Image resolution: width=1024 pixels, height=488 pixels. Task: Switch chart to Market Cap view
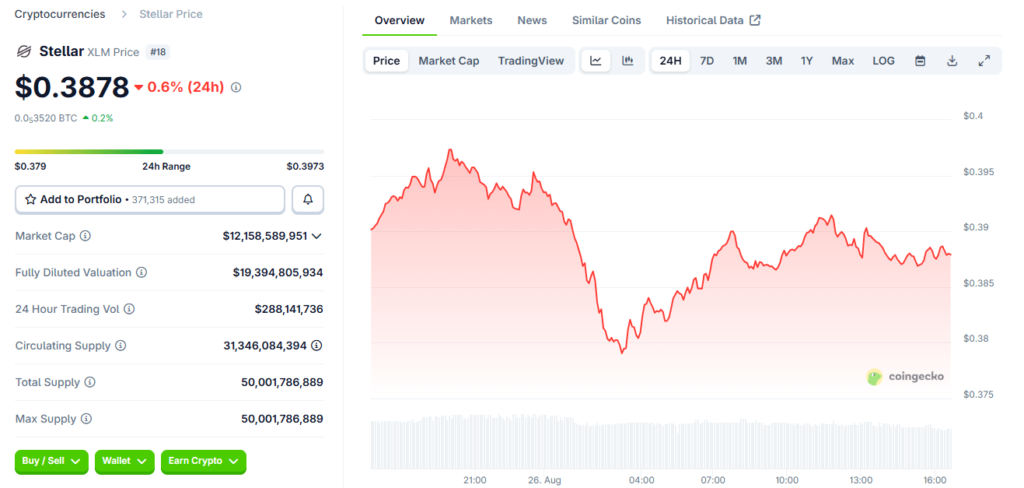448,61
